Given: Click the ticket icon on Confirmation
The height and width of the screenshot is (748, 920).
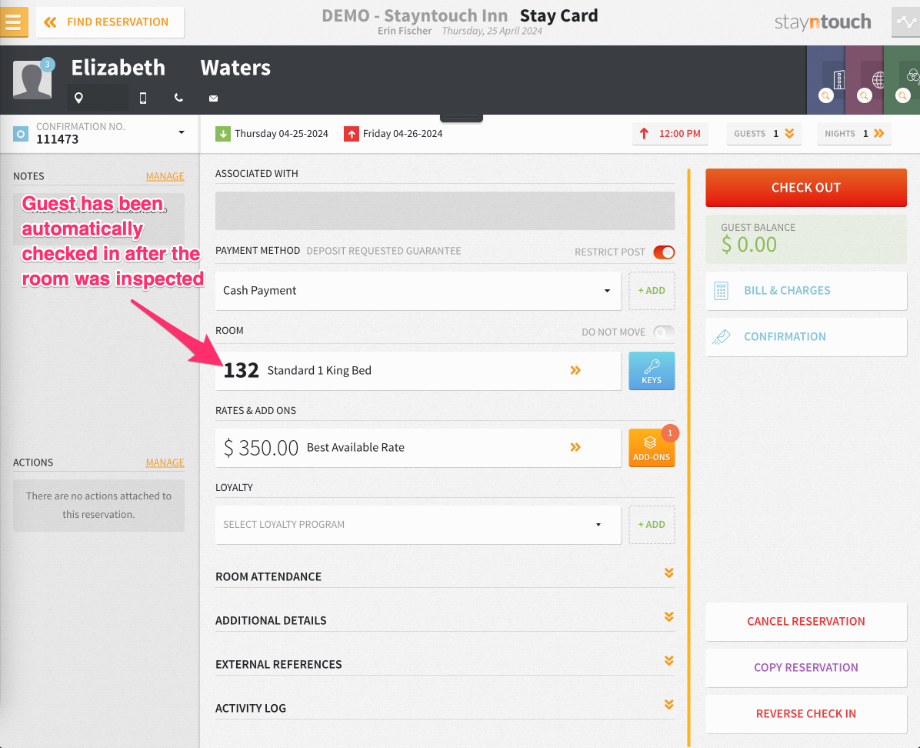Looking at the screenshot, I should pyautogui.click(x=721, y=337).
